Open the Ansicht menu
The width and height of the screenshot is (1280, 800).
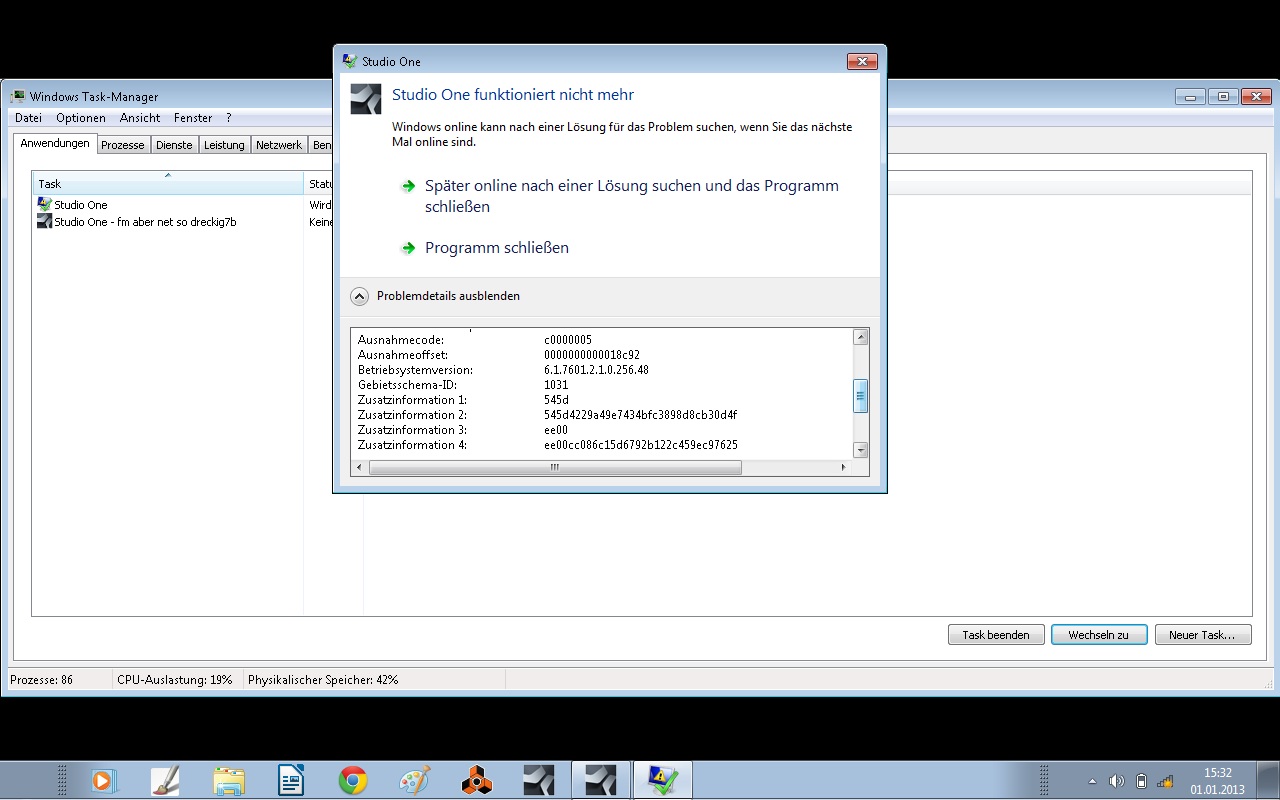coord(140,118)
